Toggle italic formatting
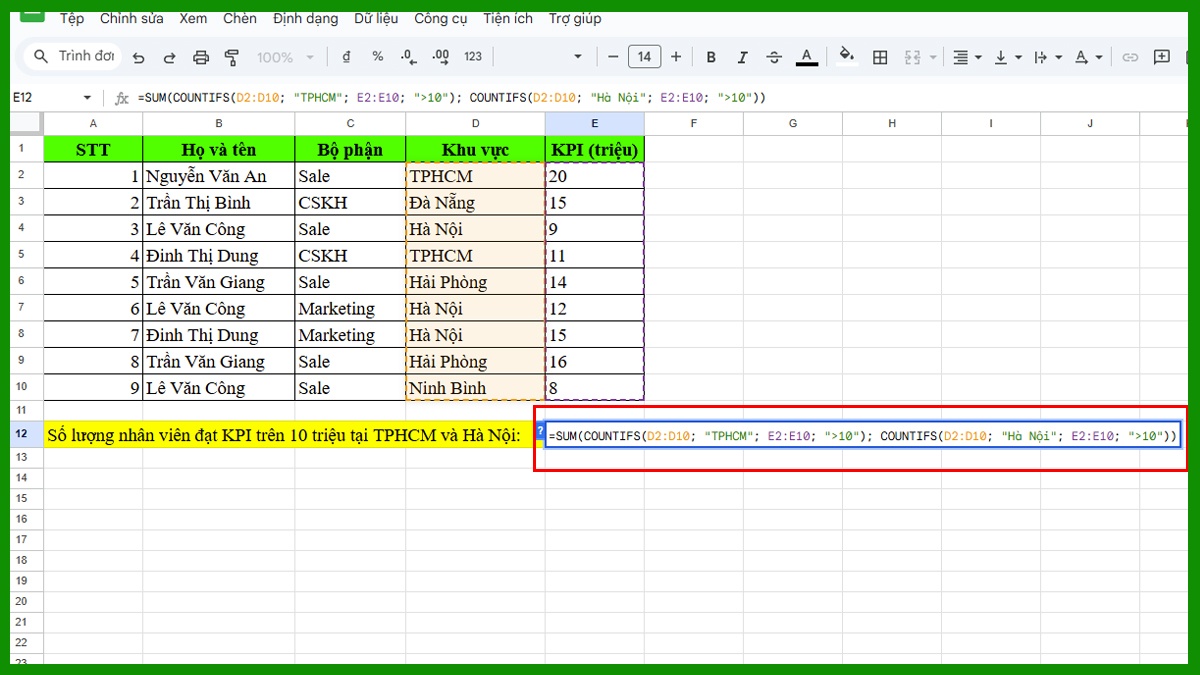This screenshot has width=1200, height=675. coord(744,57)
